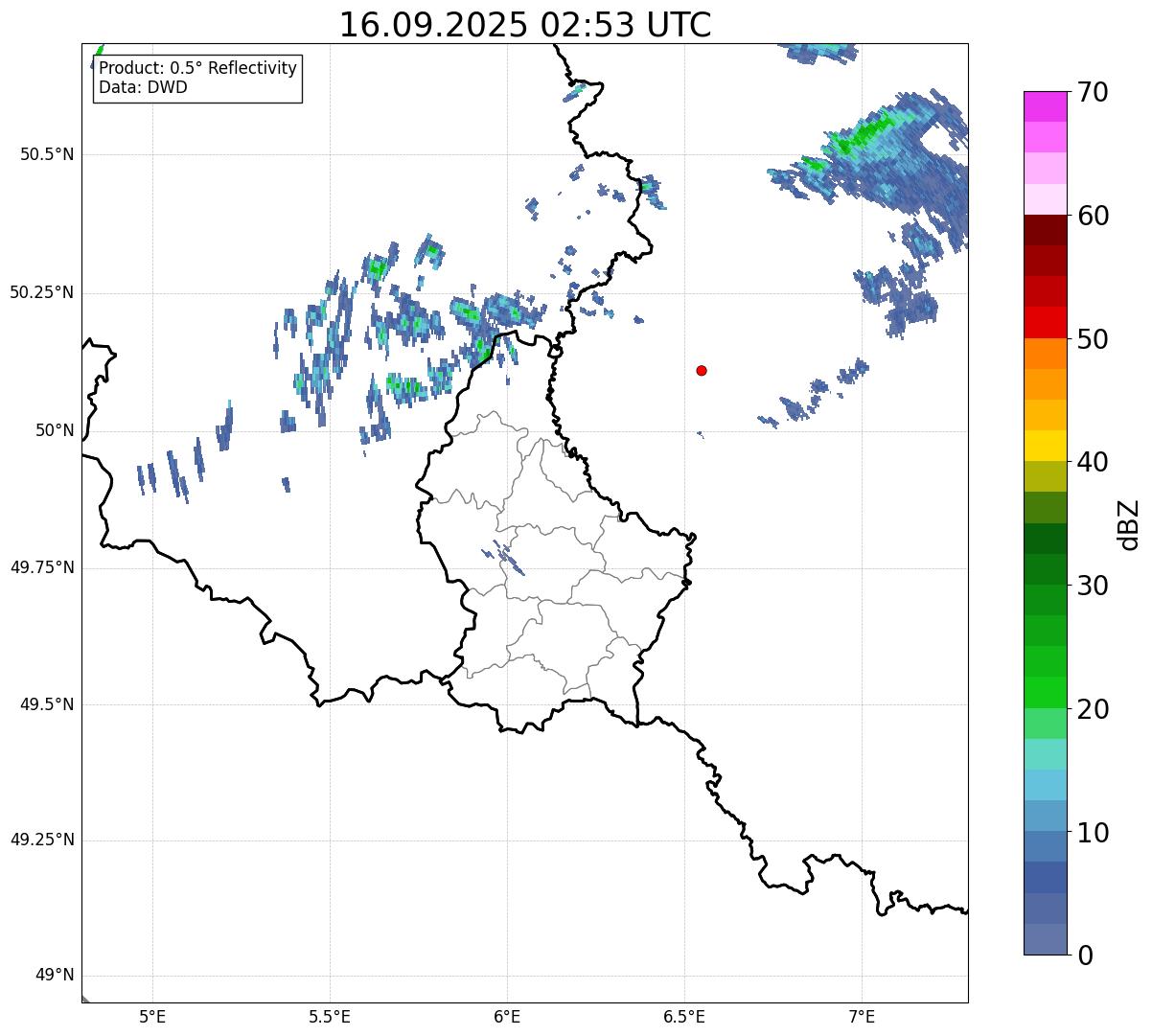
Task: Click the 50.5°N latitude label
Action: pos(47,154)
